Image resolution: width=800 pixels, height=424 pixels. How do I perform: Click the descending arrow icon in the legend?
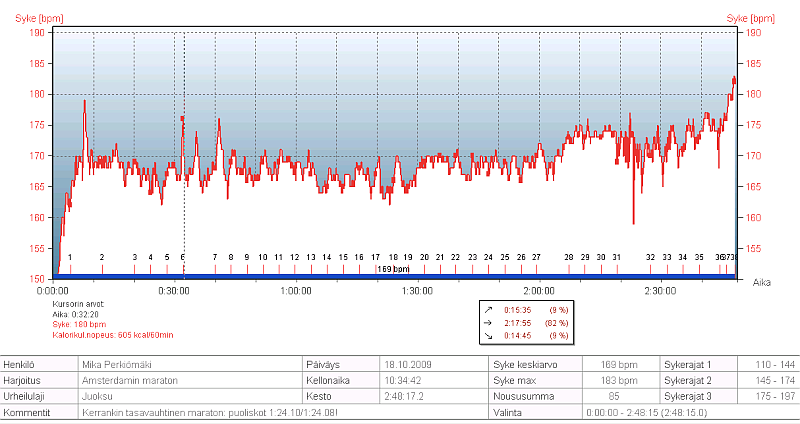(x=487, y=336)
